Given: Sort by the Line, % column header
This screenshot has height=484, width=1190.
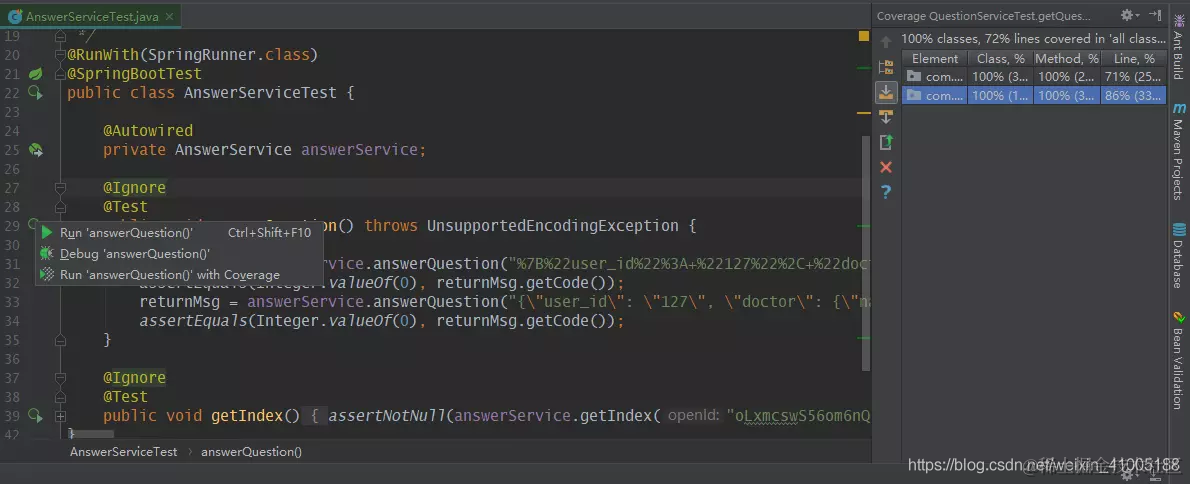Looking at the screenshot, I should (x=1134, y=58).
